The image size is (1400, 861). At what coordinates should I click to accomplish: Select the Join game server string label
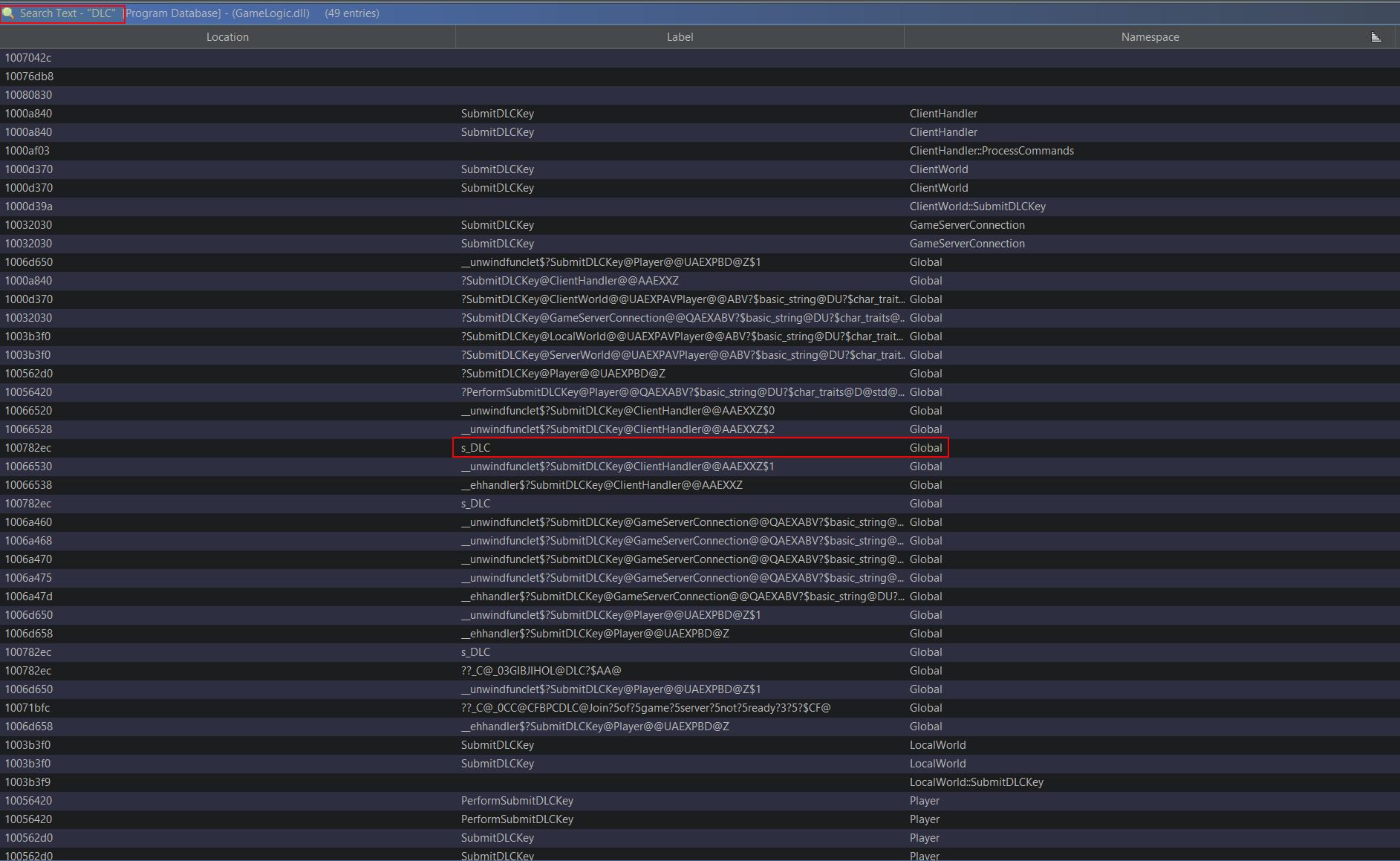(x=645, y=708)
